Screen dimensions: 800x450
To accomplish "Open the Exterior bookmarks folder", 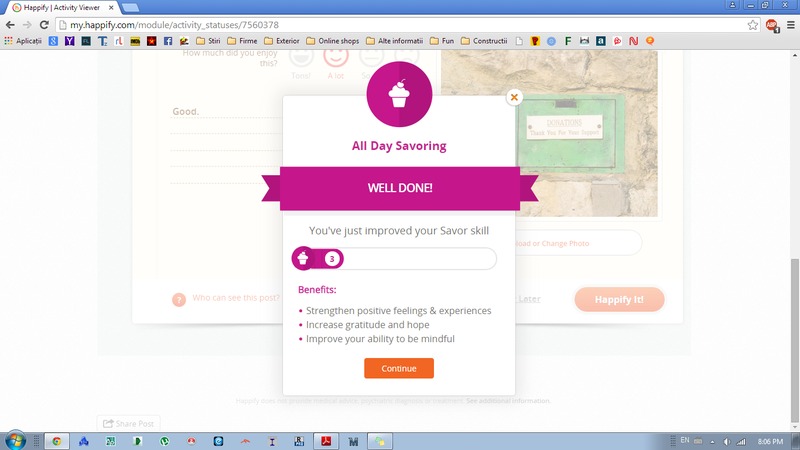I will click(x=282, y=41).
